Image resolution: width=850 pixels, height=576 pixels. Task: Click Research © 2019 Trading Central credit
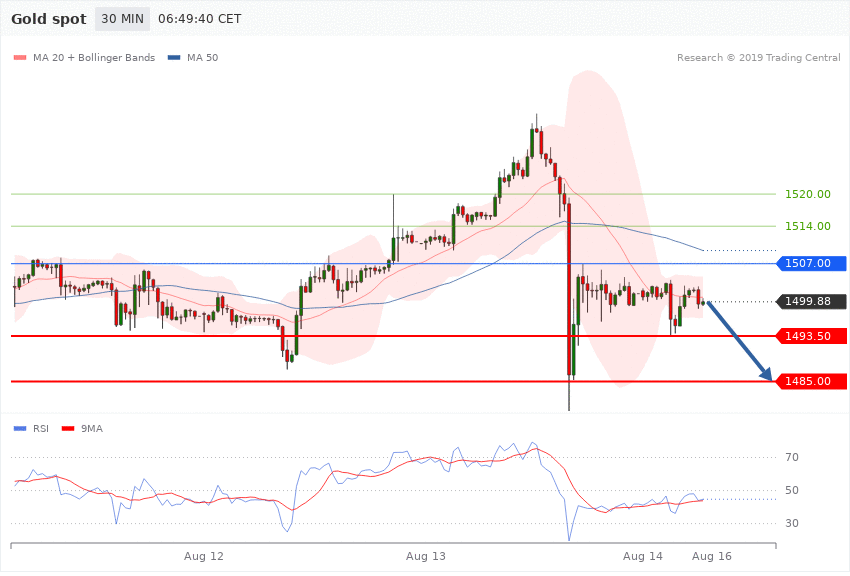[758, 58]
